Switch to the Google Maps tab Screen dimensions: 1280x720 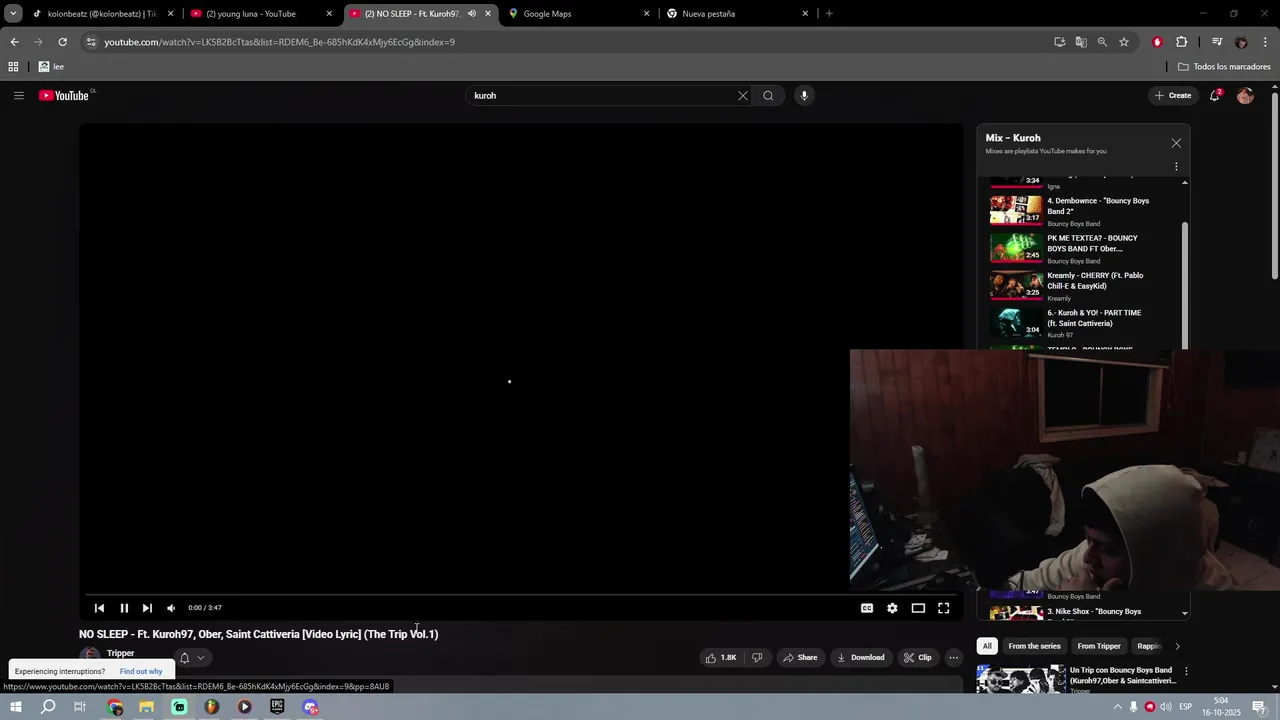click(578, 14)
